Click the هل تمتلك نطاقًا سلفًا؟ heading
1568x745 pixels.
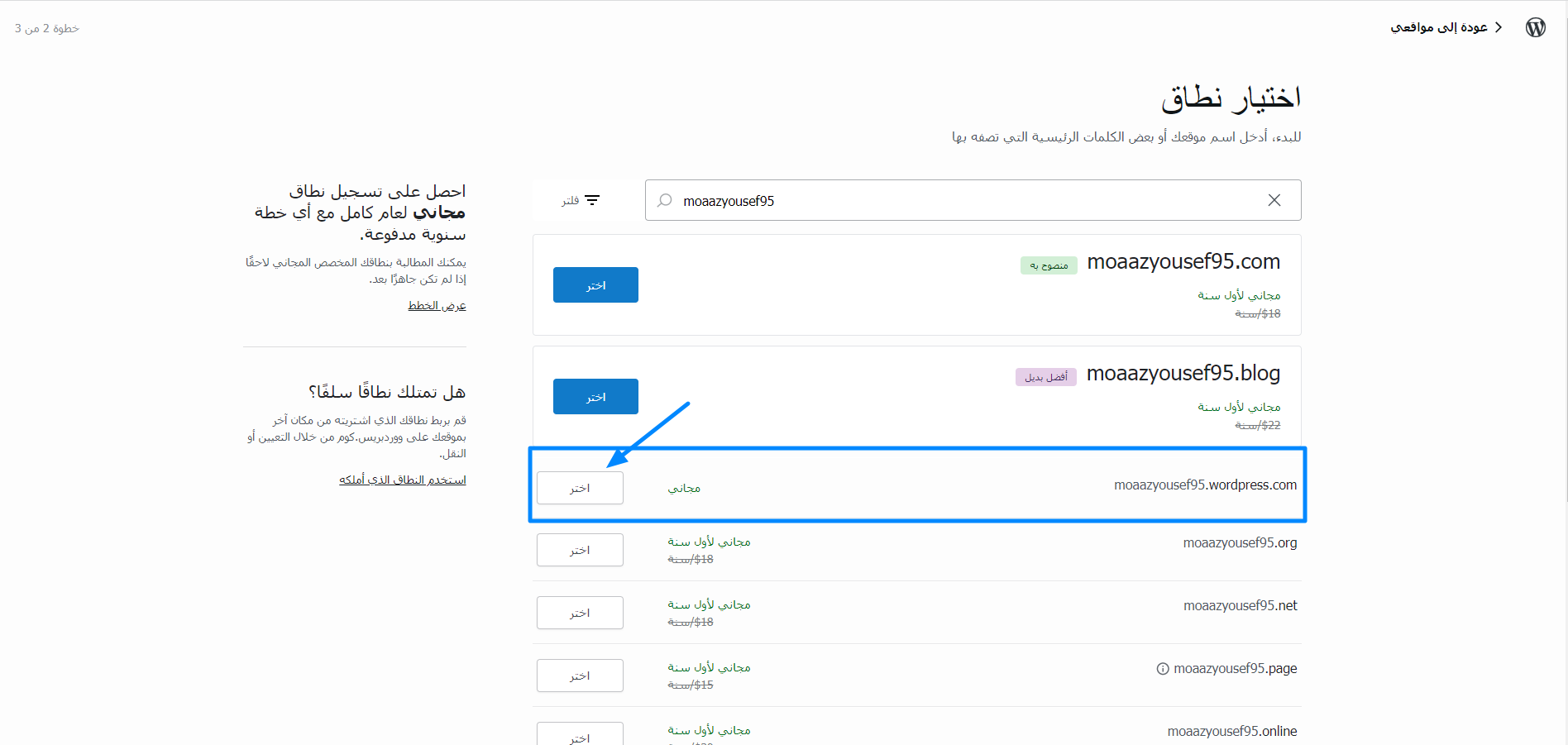[x=387, y=392]
